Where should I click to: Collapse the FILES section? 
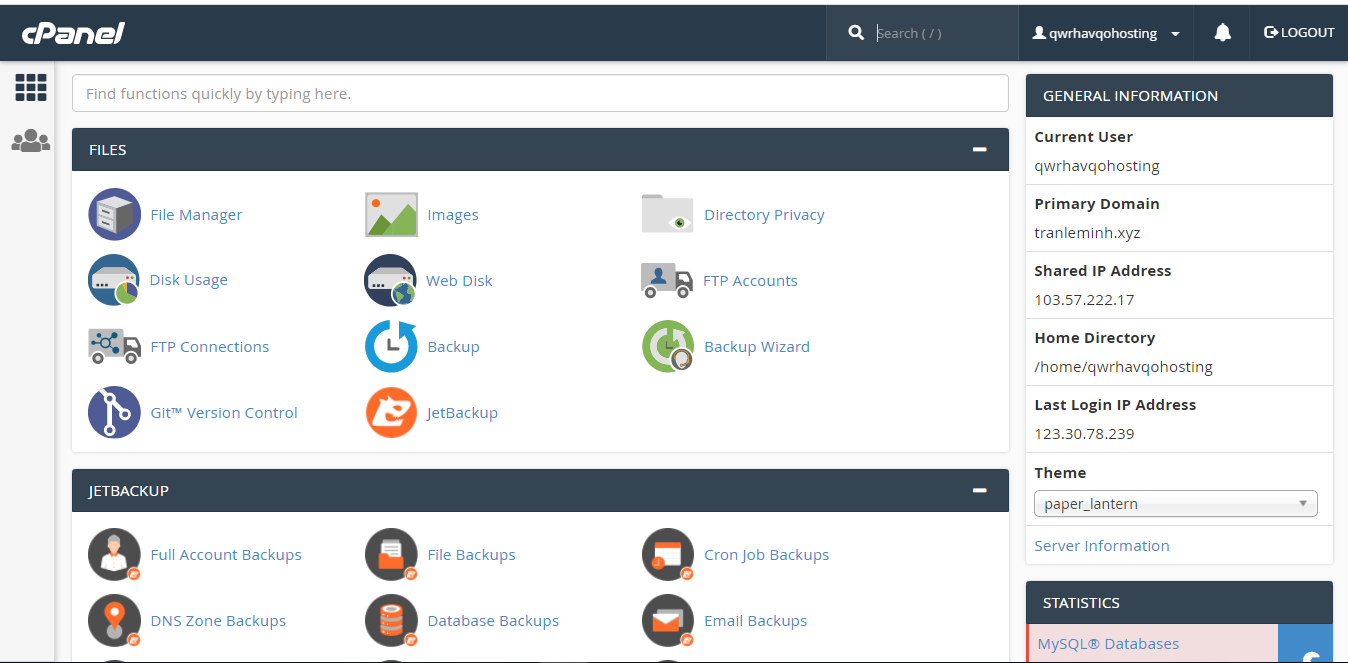(980, 150)
